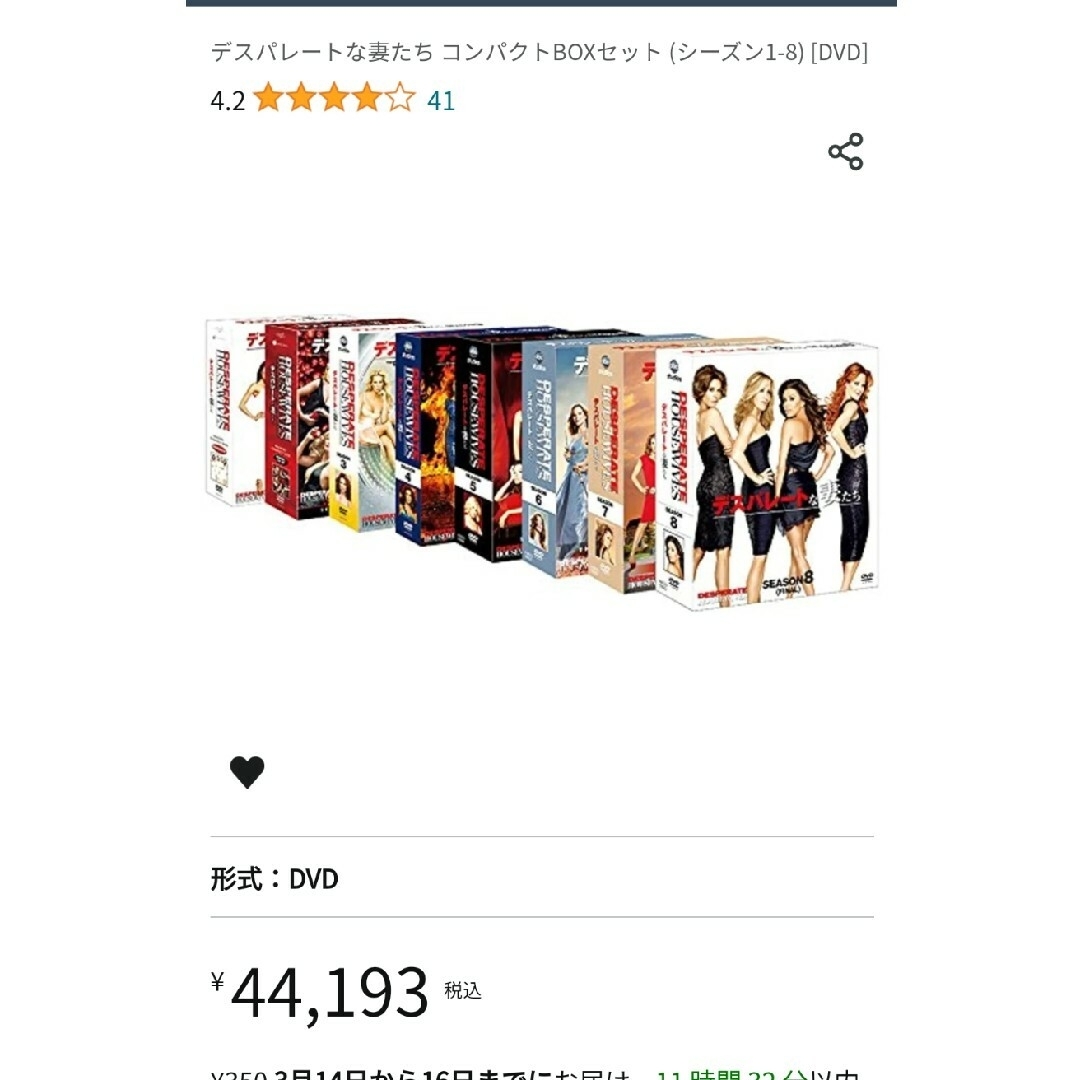Click the third orange rating star

334,98
